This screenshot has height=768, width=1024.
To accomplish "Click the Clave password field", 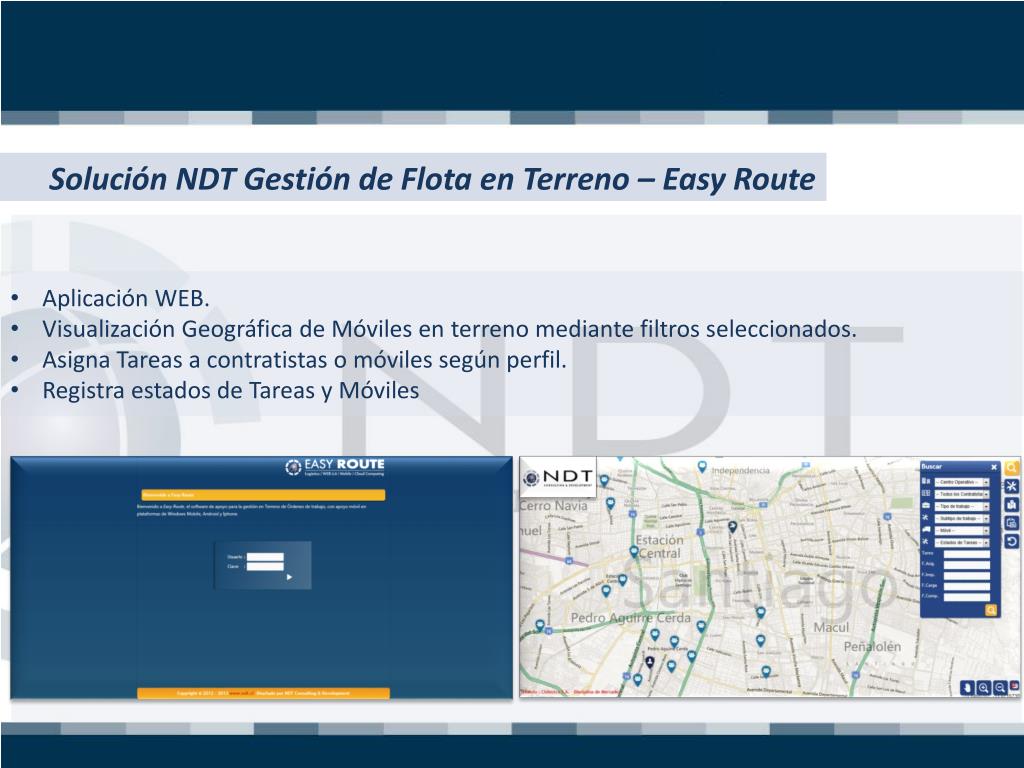I will pos(265,566).
